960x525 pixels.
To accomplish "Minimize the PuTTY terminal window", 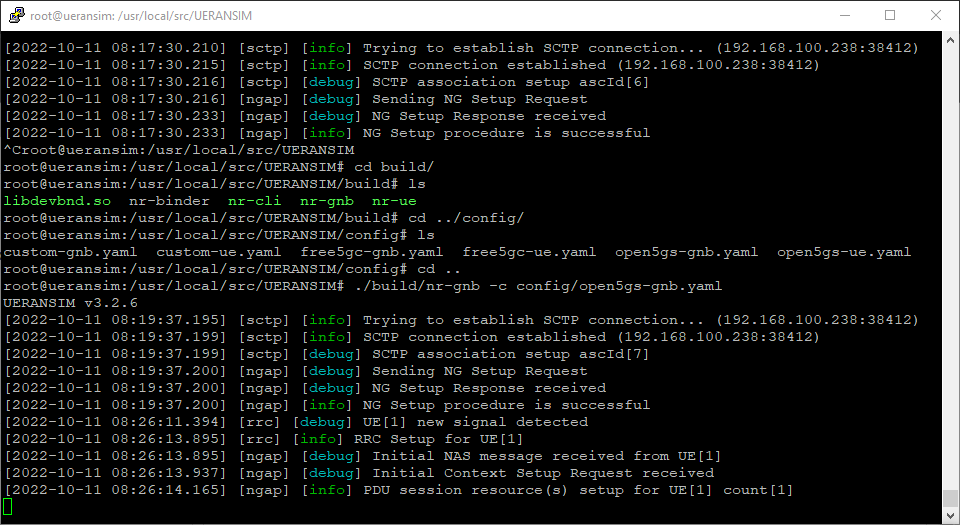I will tap(846, 15).
